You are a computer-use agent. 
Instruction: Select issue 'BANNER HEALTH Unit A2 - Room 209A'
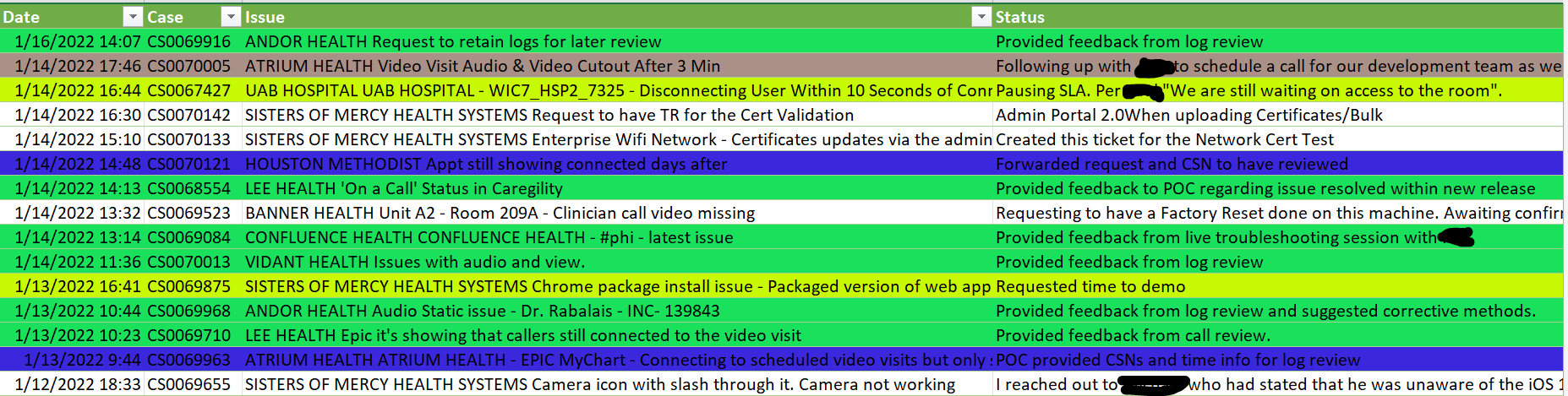click(x=618, y=213)
